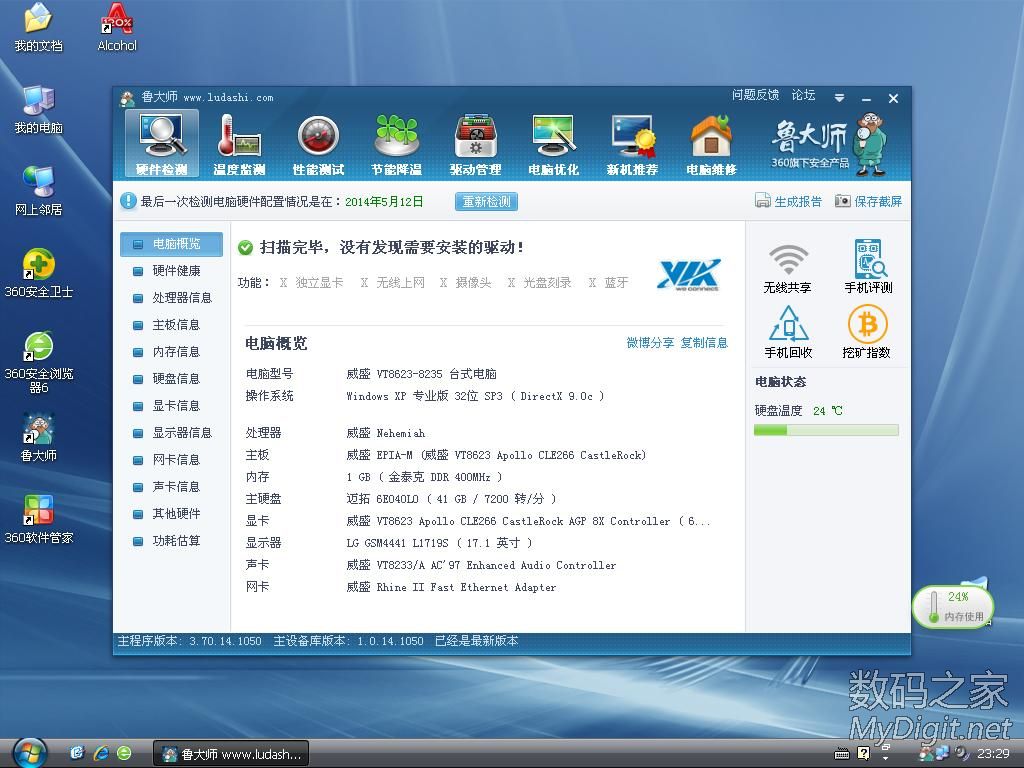Launch 无线共享 wifi sharing tool
The height and width of the screenshot is (768, 1024).
(x=787, y=268)
